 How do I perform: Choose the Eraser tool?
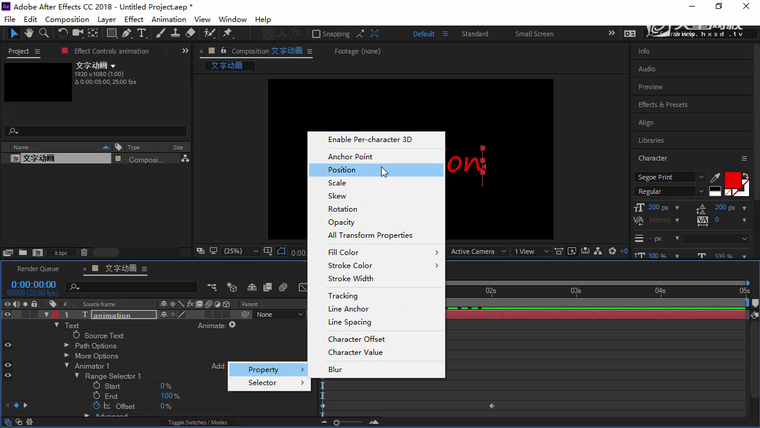point(190,33)
